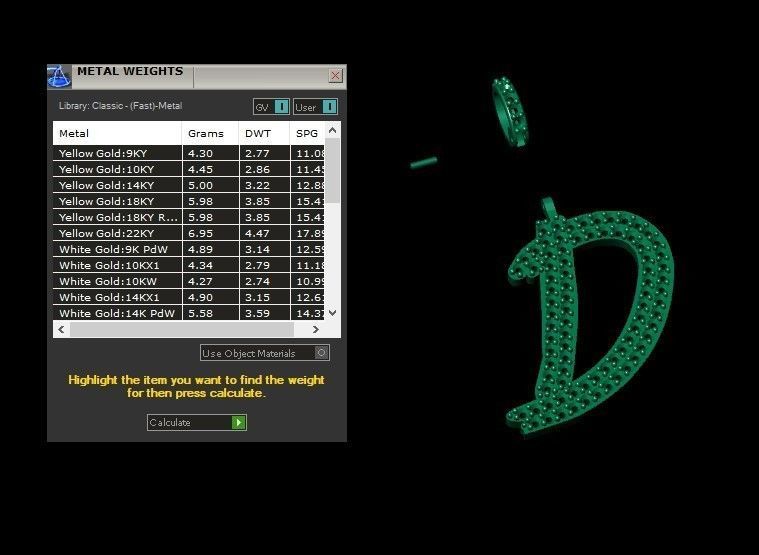Click the 5.58 grams value
This screenshot has height=555, width=759.
click(x=200, y=313)
